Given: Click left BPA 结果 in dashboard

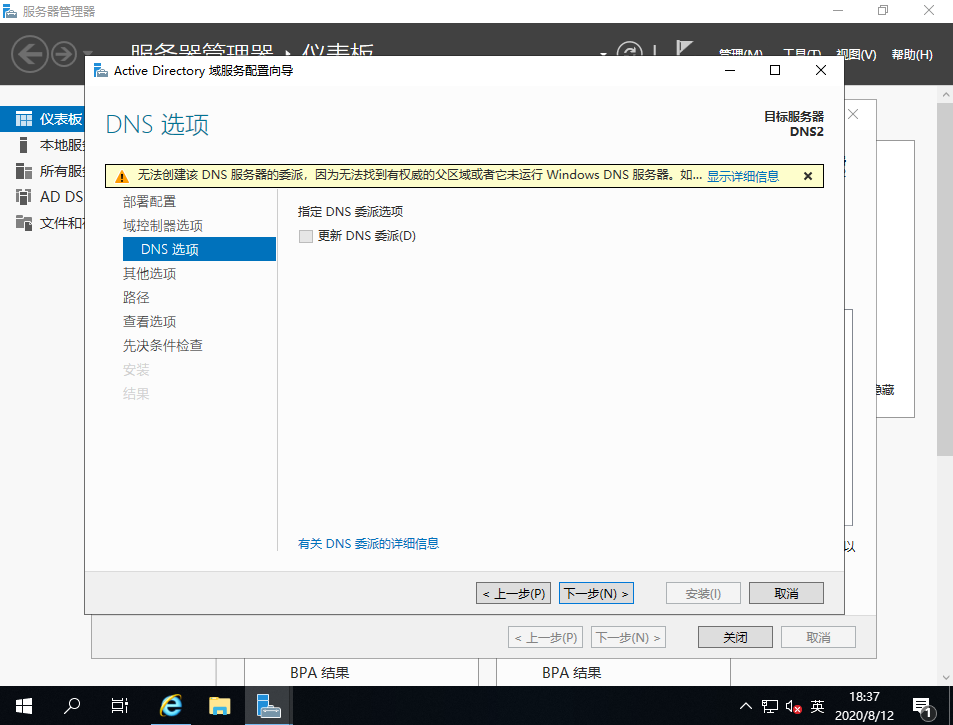Looking at the screenshot, I should 320,673.
